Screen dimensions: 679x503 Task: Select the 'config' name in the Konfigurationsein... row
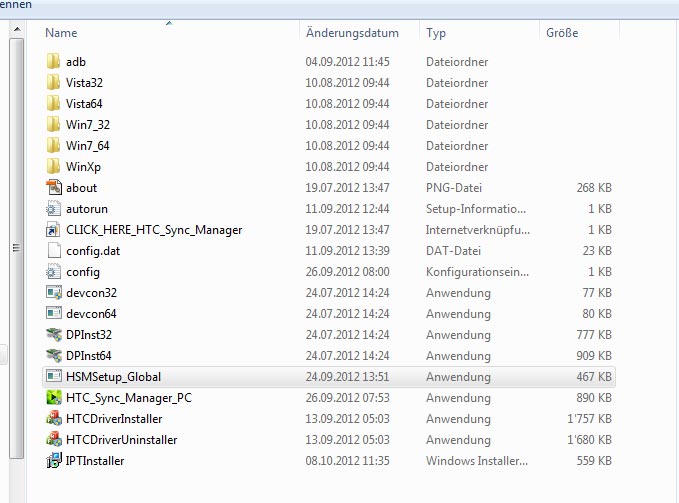[x=83, y=272]
